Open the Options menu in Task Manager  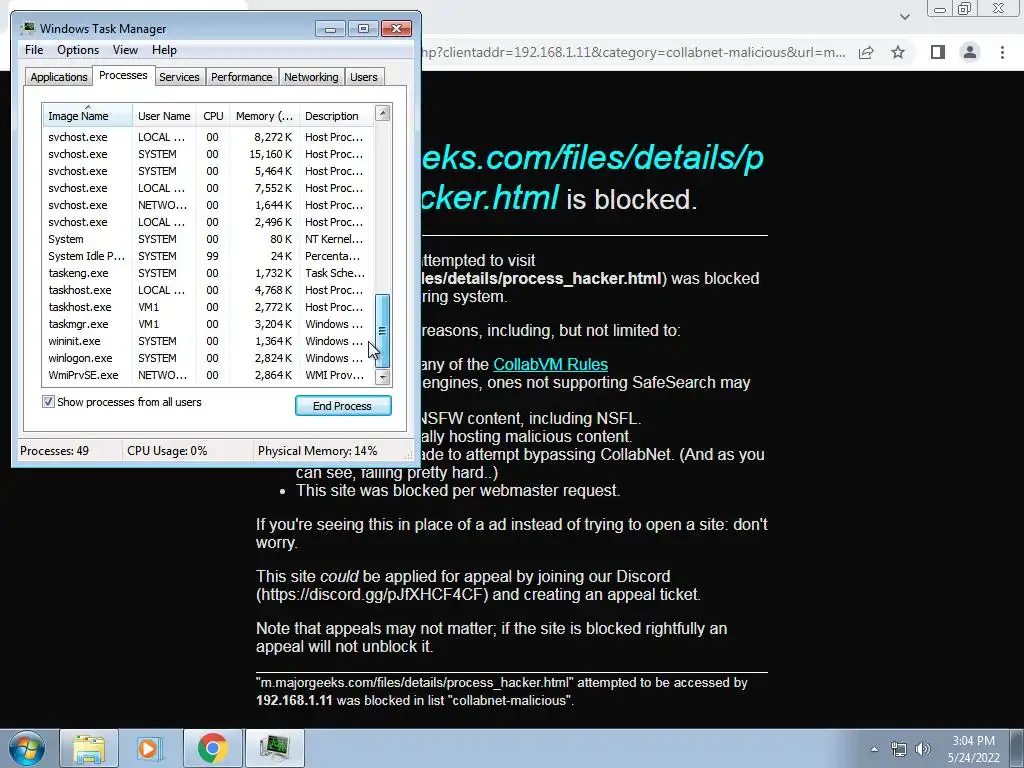coord(78,50)
